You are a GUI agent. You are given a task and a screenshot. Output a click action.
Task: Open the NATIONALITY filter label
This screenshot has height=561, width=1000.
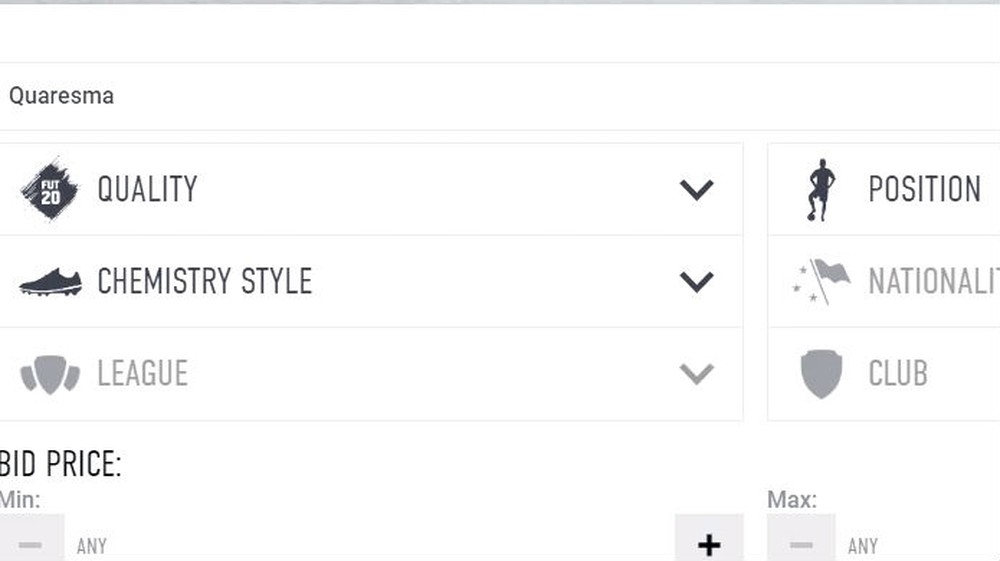[933, 282]
